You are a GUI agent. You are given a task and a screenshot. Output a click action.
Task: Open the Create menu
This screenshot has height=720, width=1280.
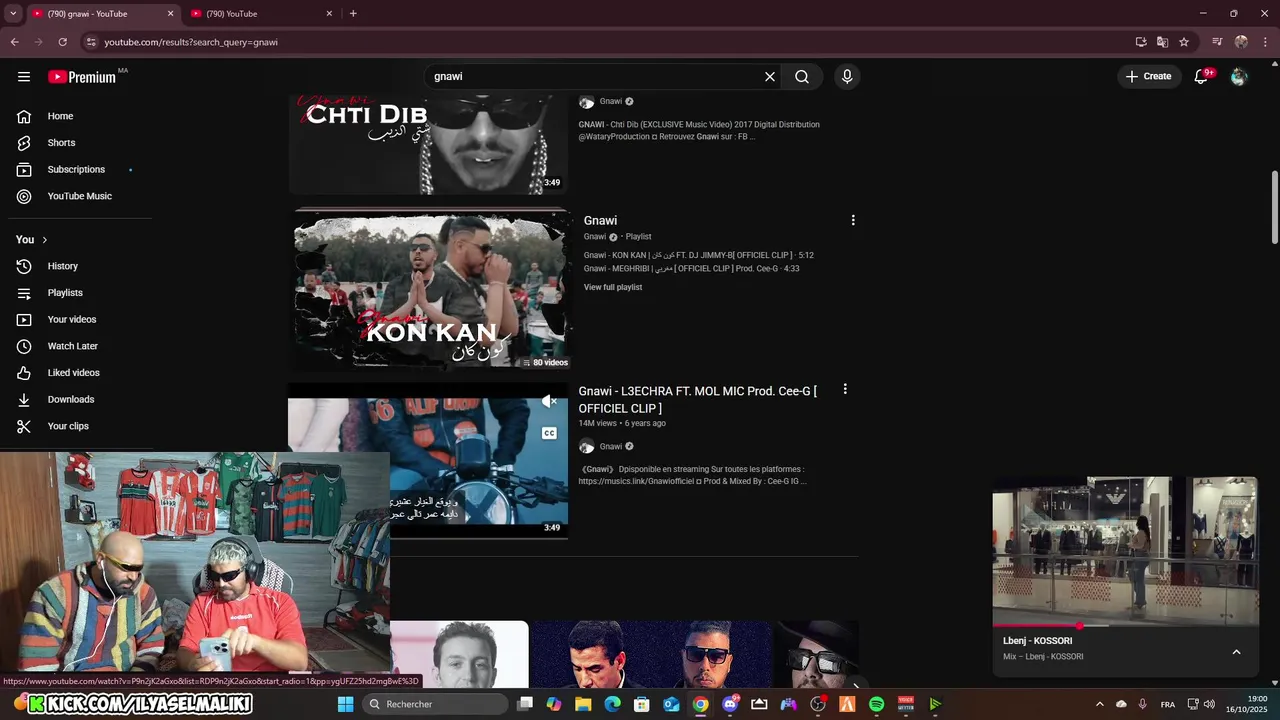[x=1148, y=76]
